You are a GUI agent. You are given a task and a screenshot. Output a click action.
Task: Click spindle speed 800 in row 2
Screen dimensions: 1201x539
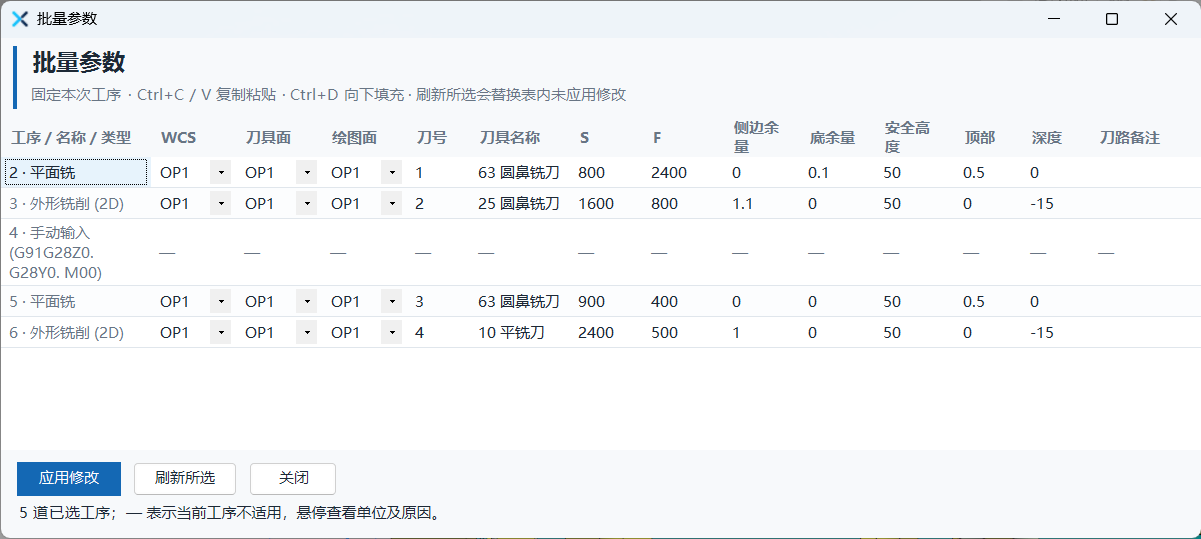coord(592,172)
